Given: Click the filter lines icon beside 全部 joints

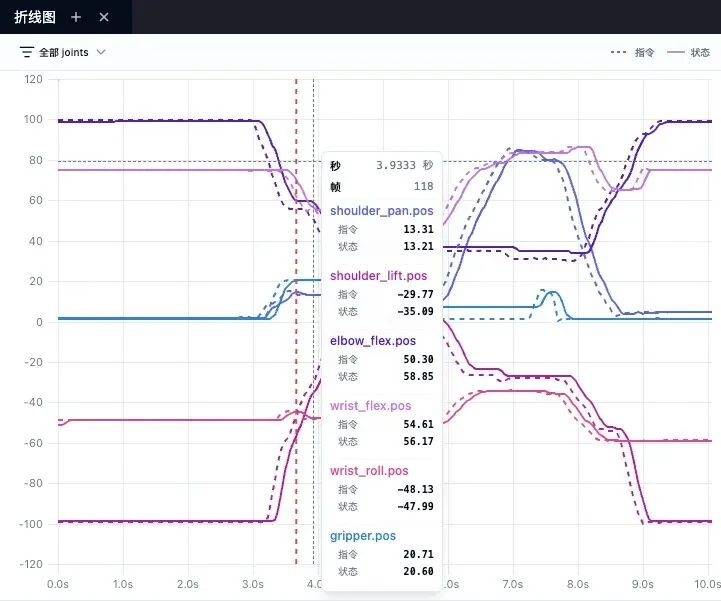Looking at the screenshot, I should tap(27, 51).
